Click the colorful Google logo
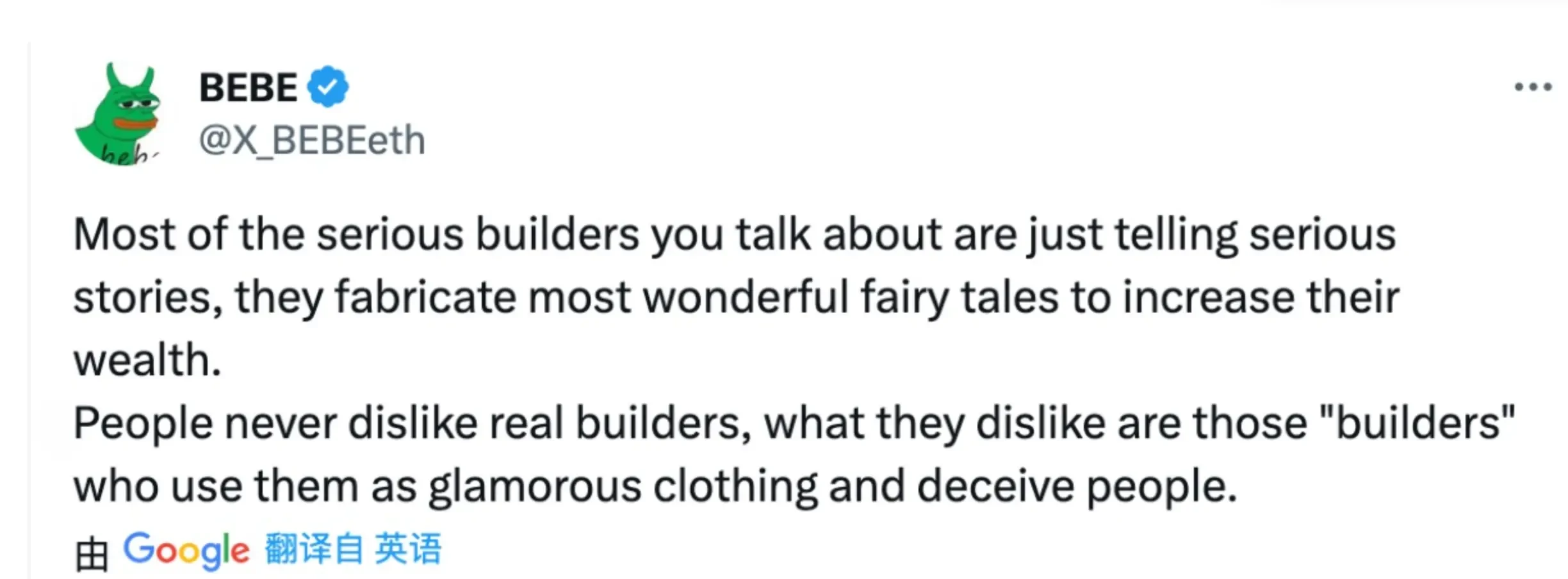The height and width of the screenshot is (579, 1568). coord(186,550)
